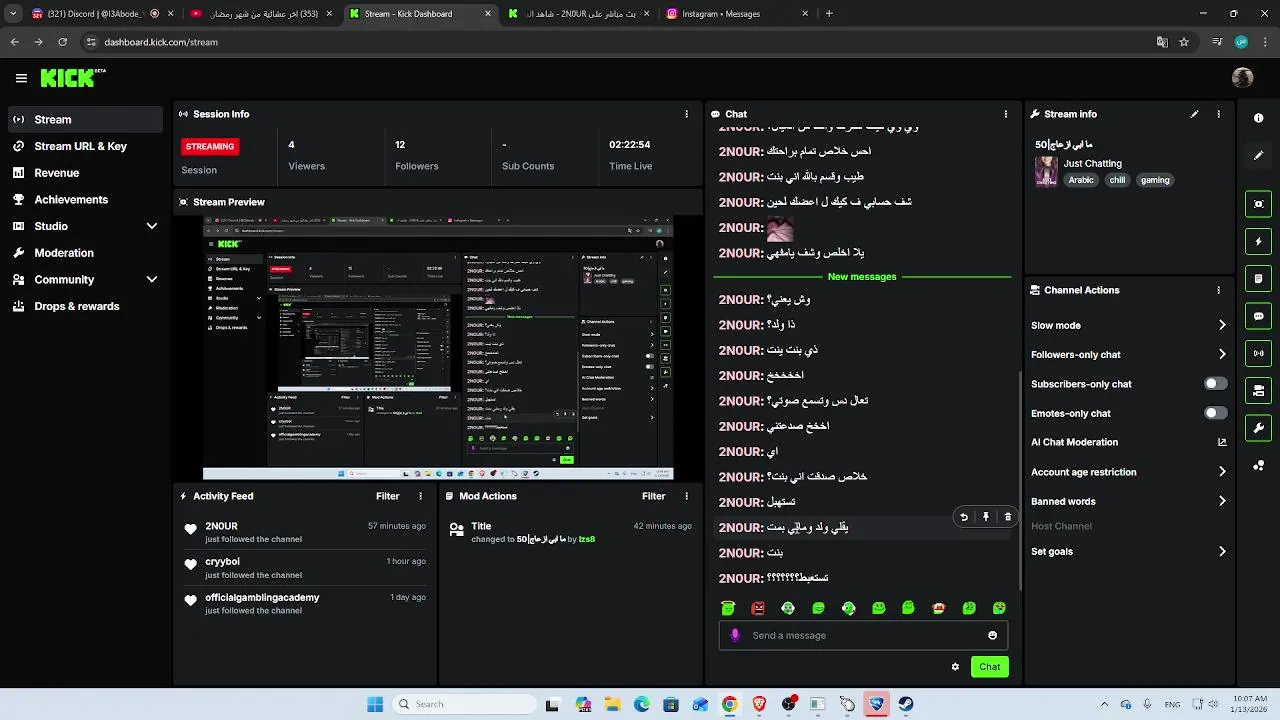Open Revenue in the sidebar
This screenshot has width=1280, height=720.
(x=85, y=173)
